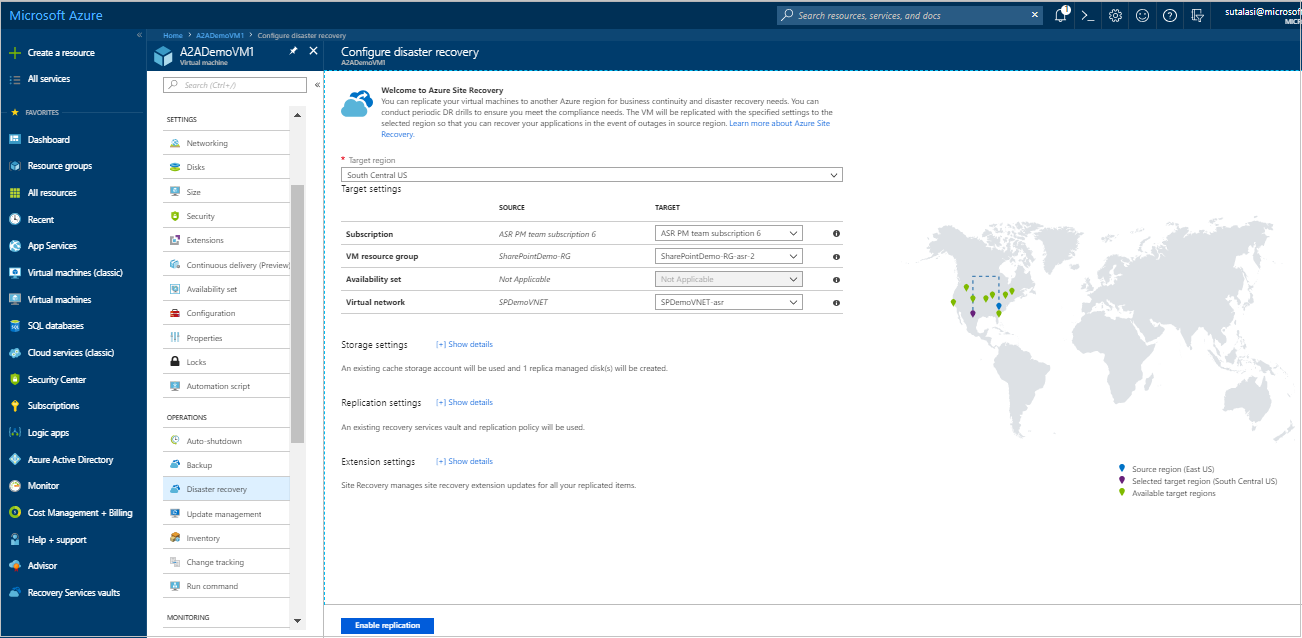Image resolution: width=1302 pixels, height=638 pixels.
Task: Select Configuration in the VM menu
Action: click(226, 313)
